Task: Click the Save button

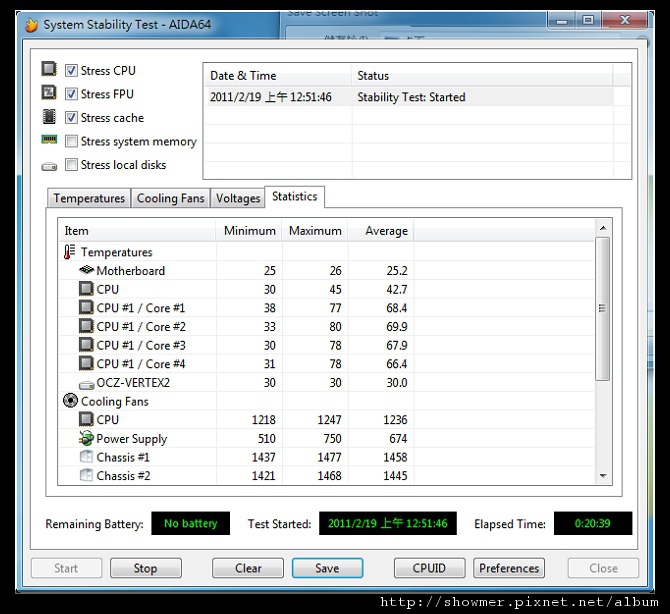Action: point(327,568)
